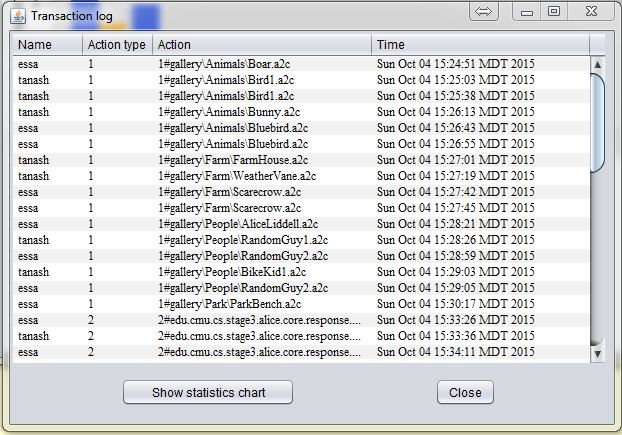Maximize the Transaction log window
The height and width of the screenshot is (435, 622).
point(554,11)
